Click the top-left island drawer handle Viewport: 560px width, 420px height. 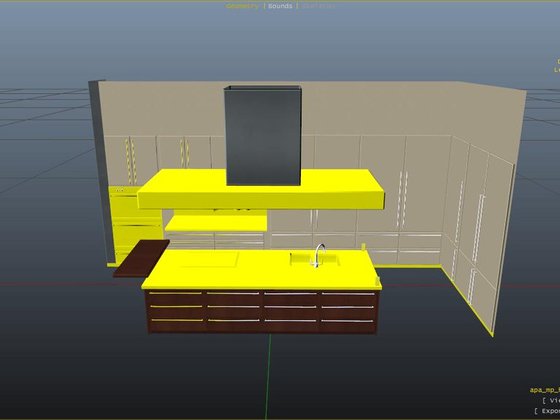(x=175, y=293)
